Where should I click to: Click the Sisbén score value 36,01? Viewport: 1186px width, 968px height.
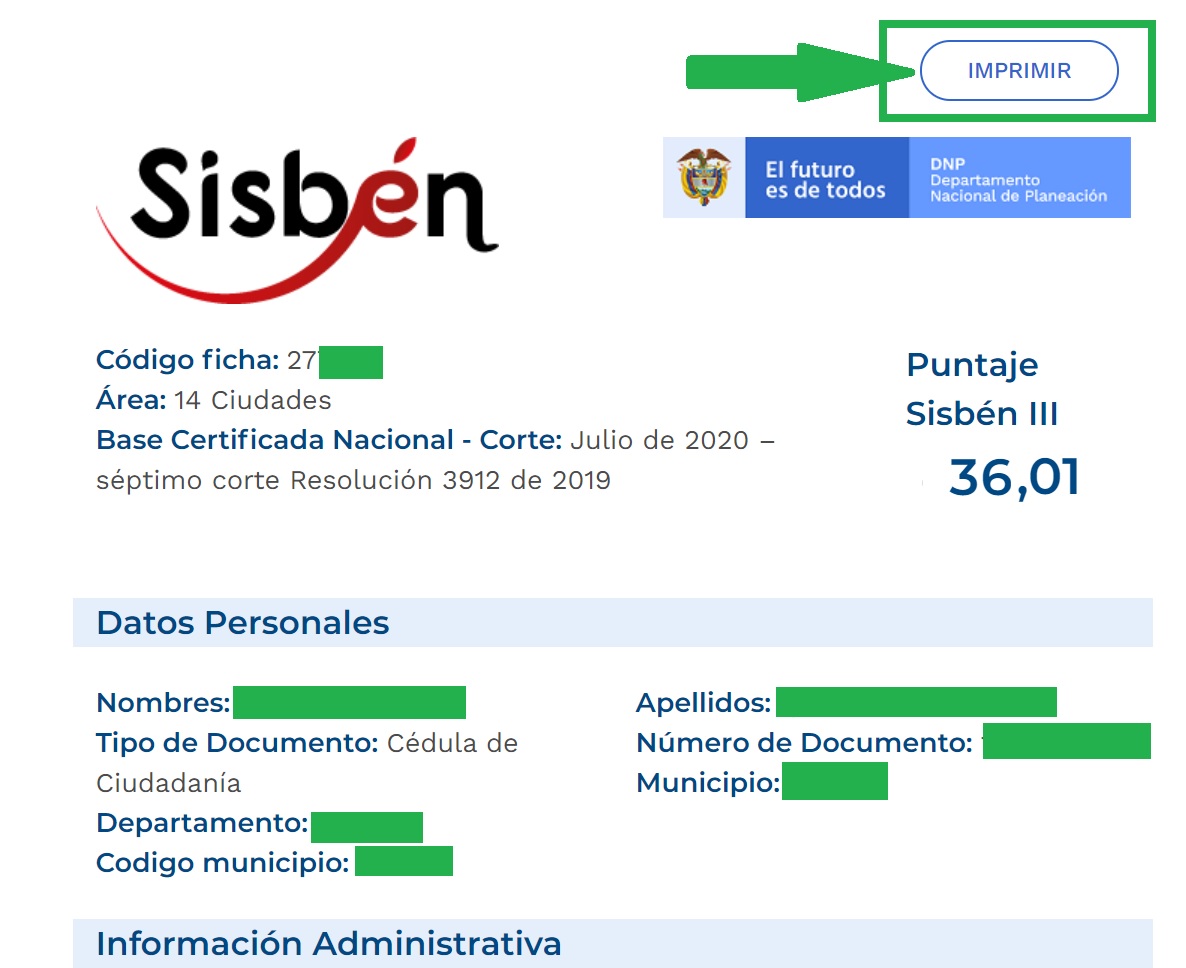tap(1014, 477)
